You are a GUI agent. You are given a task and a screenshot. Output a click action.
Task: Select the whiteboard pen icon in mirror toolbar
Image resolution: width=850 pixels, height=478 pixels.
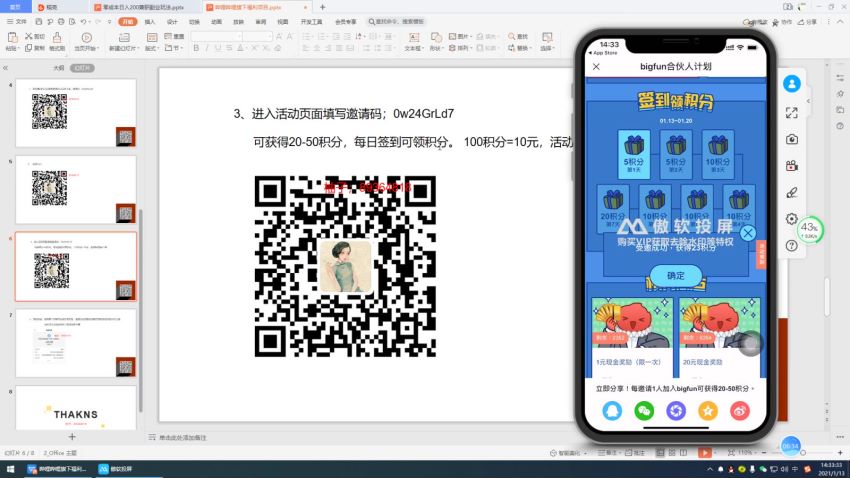coord(791,192)
